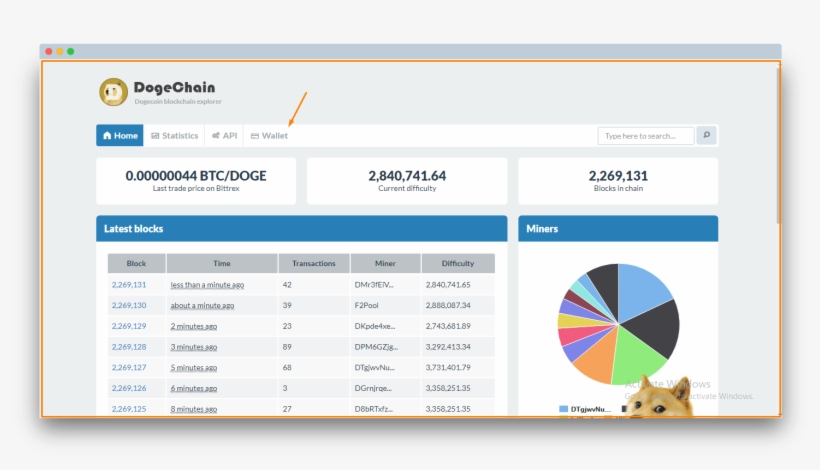Click miner cell DMr3fEiV...
This screenshot has height=470, width=820.
click(x=374, y=285)
